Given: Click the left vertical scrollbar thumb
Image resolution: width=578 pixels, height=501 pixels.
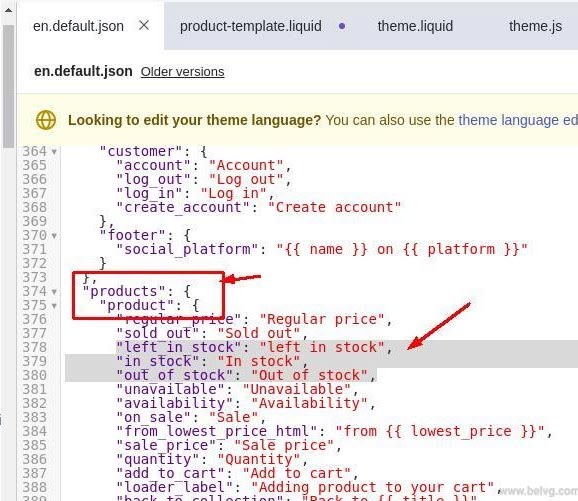Looking at the screenshot, I should coord(8,87).
